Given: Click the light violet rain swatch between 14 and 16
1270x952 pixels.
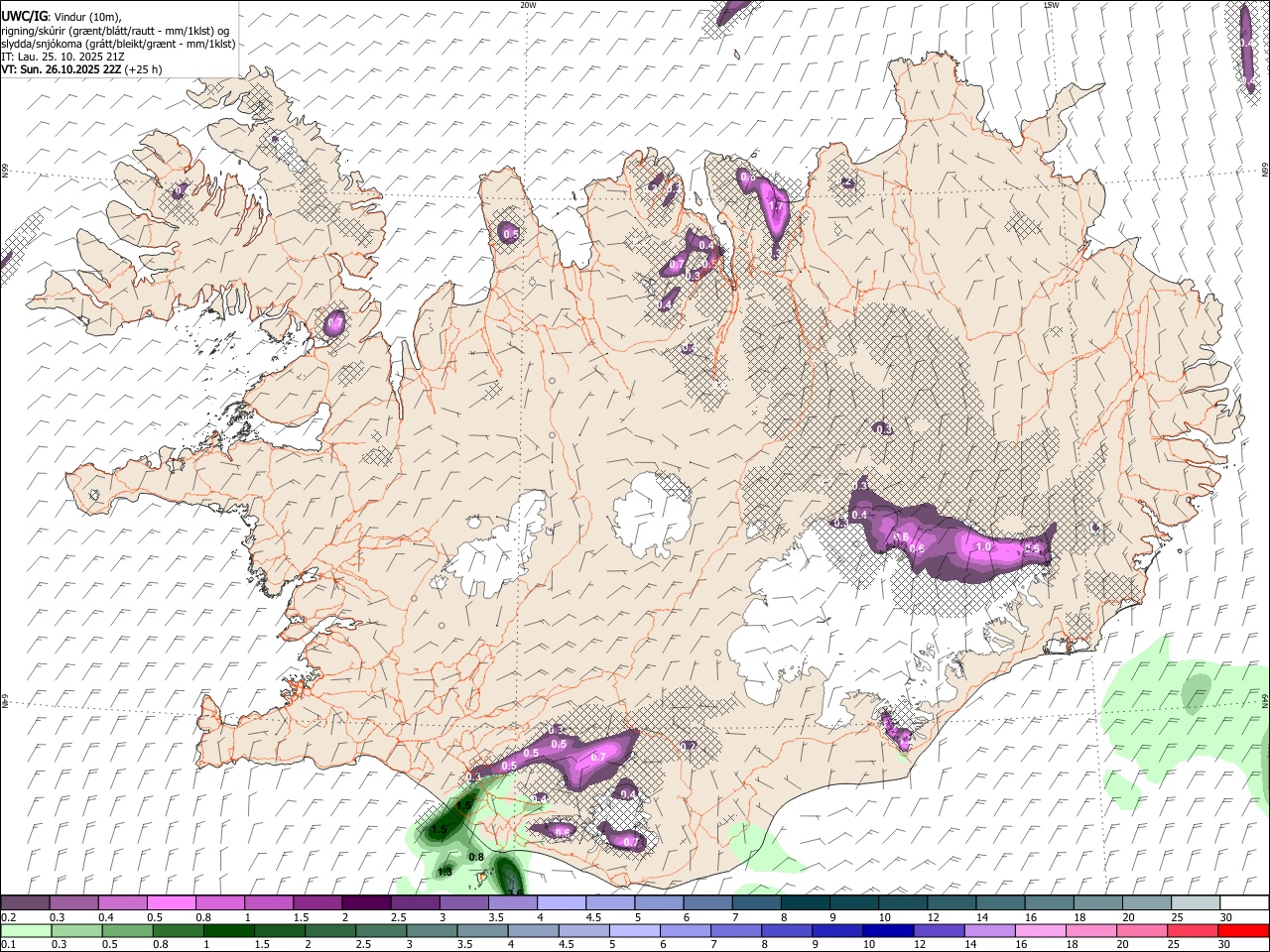Looking at the screenshot, I should click(988, 930).
